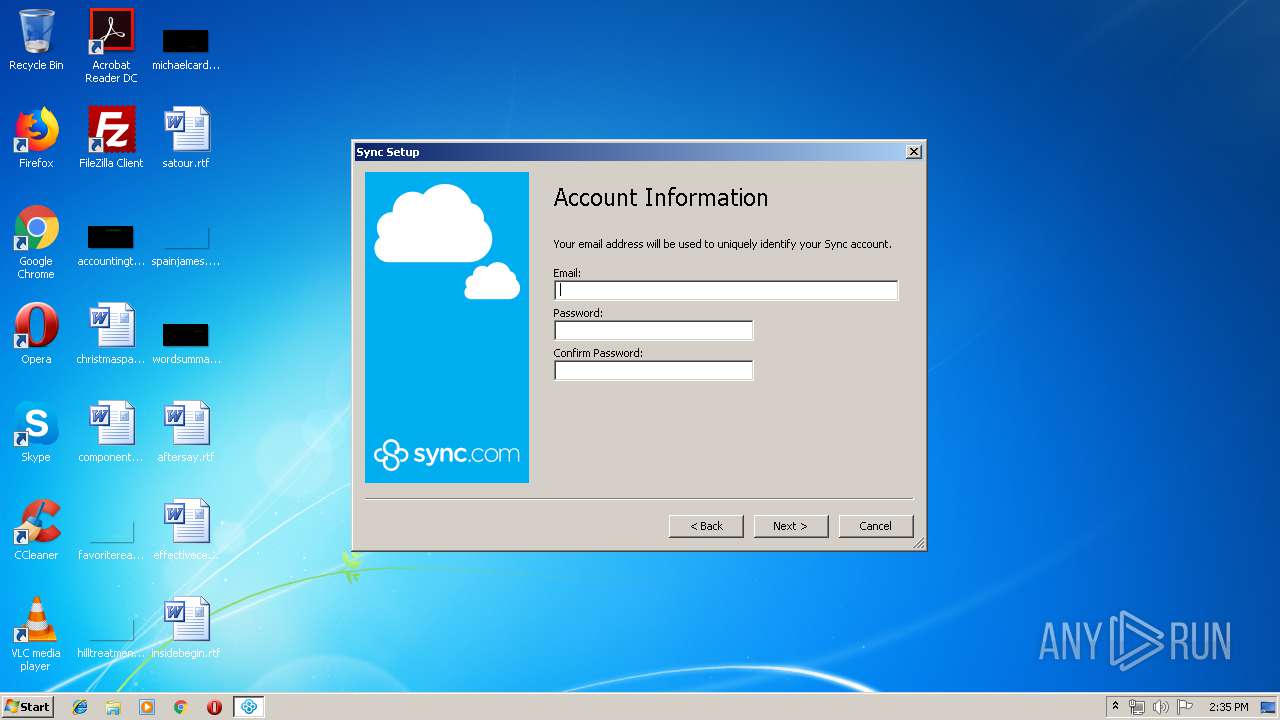
Task: Open effectivece... Word document icon
Action: pyautogui.click(x=186, y=530)
